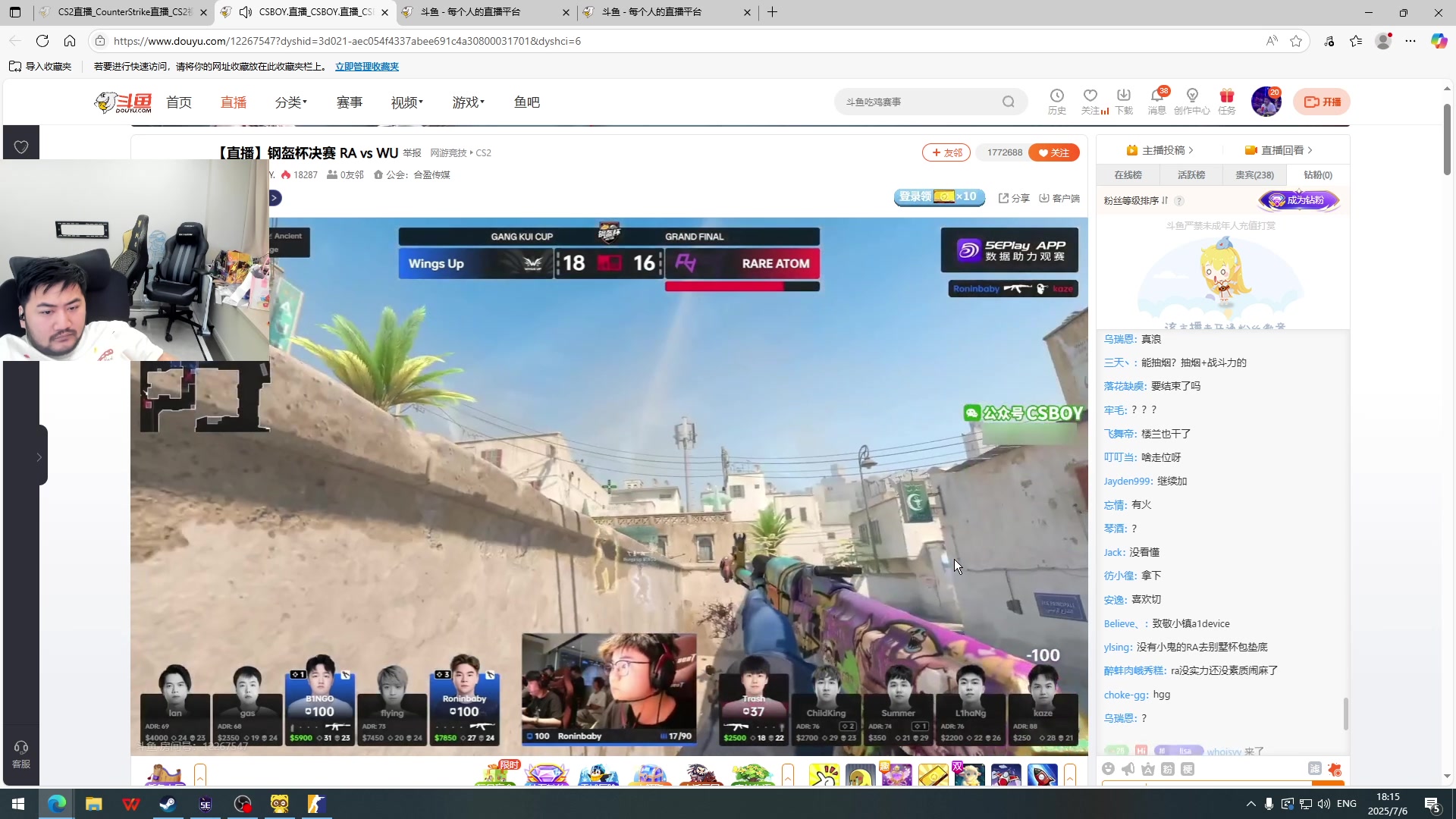Screen dimensions: 1456x819
Task: Select the penguin gift icon
Action: [598, 775]
